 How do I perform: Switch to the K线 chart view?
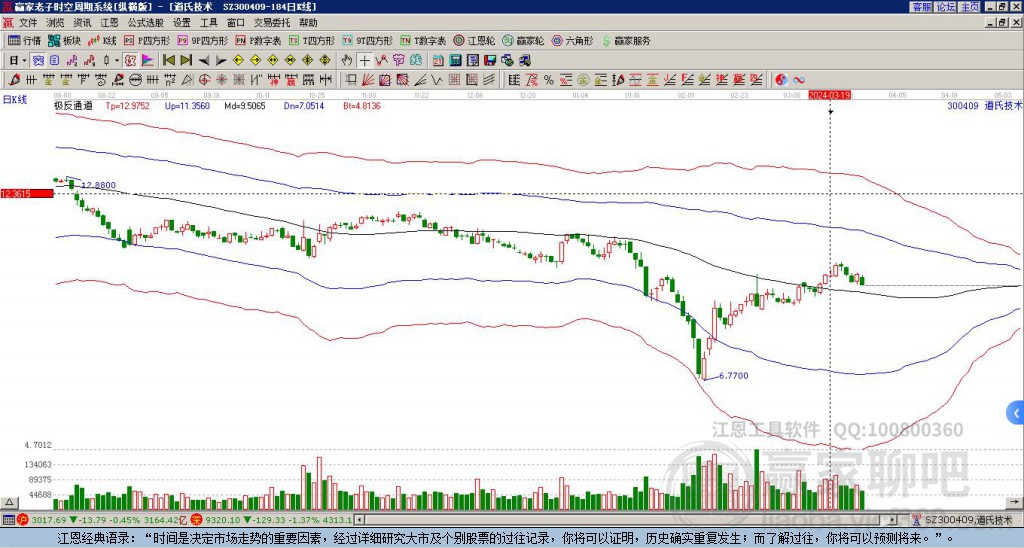102,40
